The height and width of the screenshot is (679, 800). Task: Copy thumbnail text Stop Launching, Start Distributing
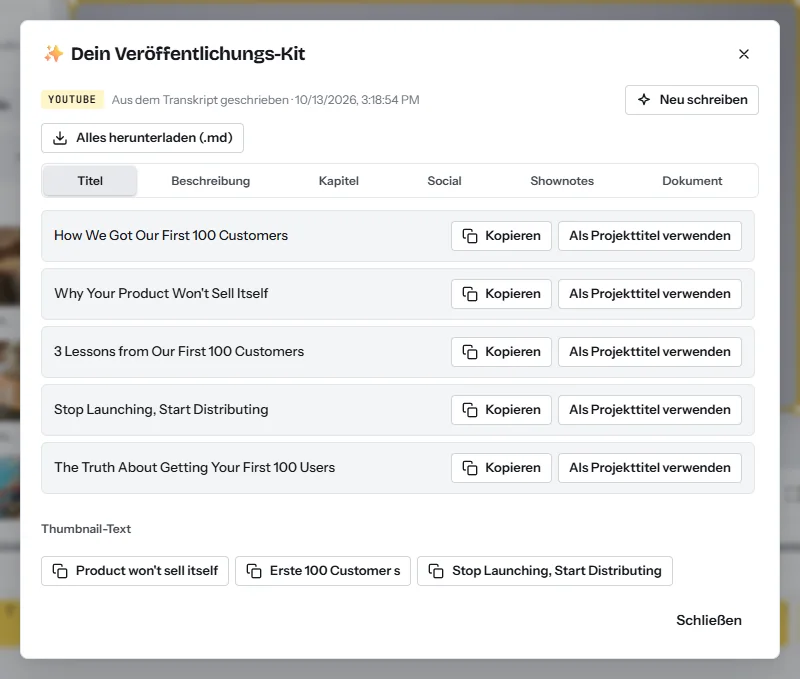tap(544, 571)
